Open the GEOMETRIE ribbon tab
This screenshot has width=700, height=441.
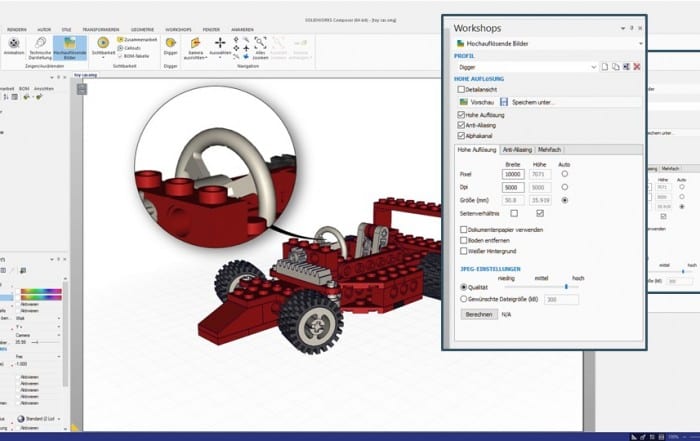(142, 29)
